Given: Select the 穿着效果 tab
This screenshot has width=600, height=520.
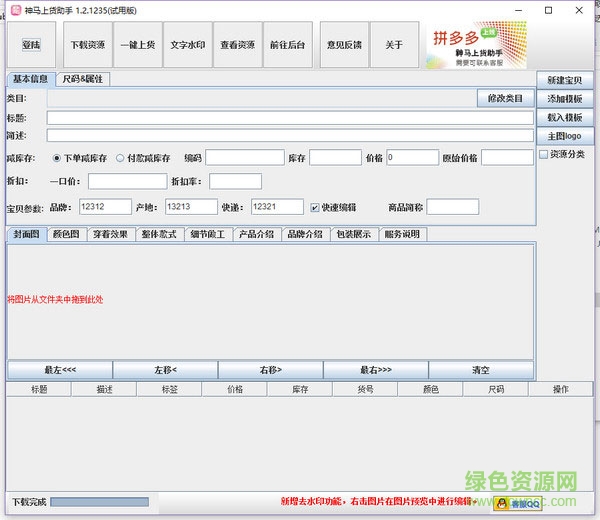Looking at the screenshot, I should [x=111, y=234].
